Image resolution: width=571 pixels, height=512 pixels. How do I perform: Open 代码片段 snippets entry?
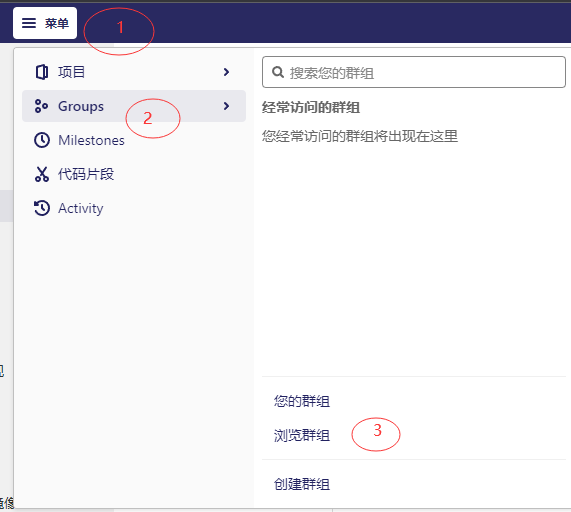(134, 174)
